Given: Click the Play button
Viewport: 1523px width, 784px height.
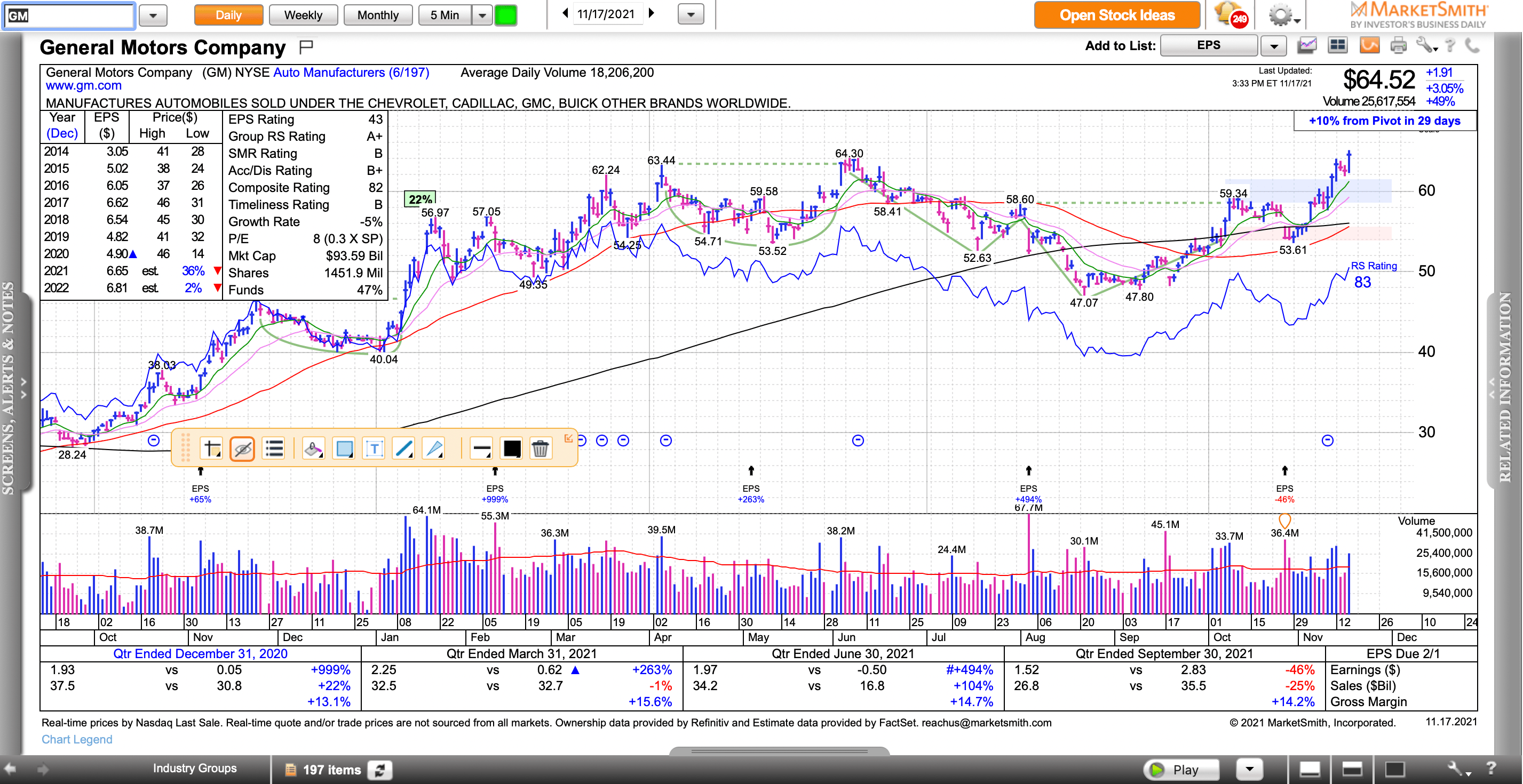Looking at the screenshot, I should [1181, 769].
